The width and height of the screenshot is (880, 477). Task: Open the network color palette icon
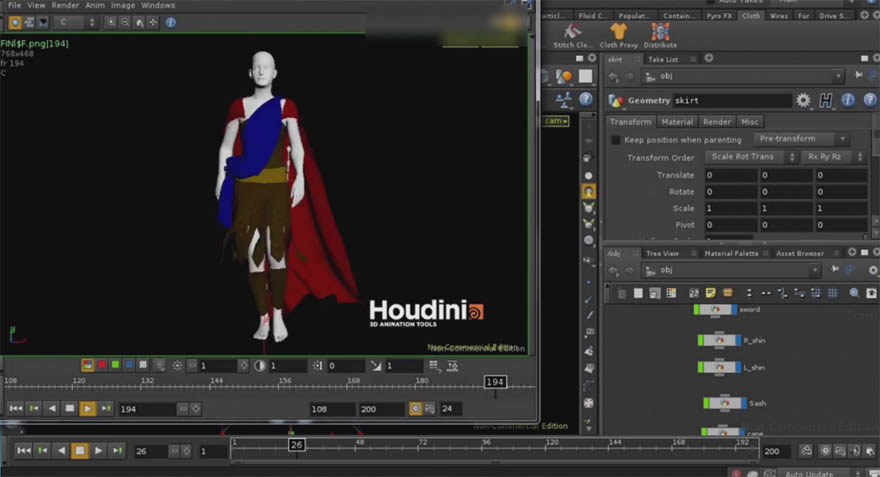point(671,293)
